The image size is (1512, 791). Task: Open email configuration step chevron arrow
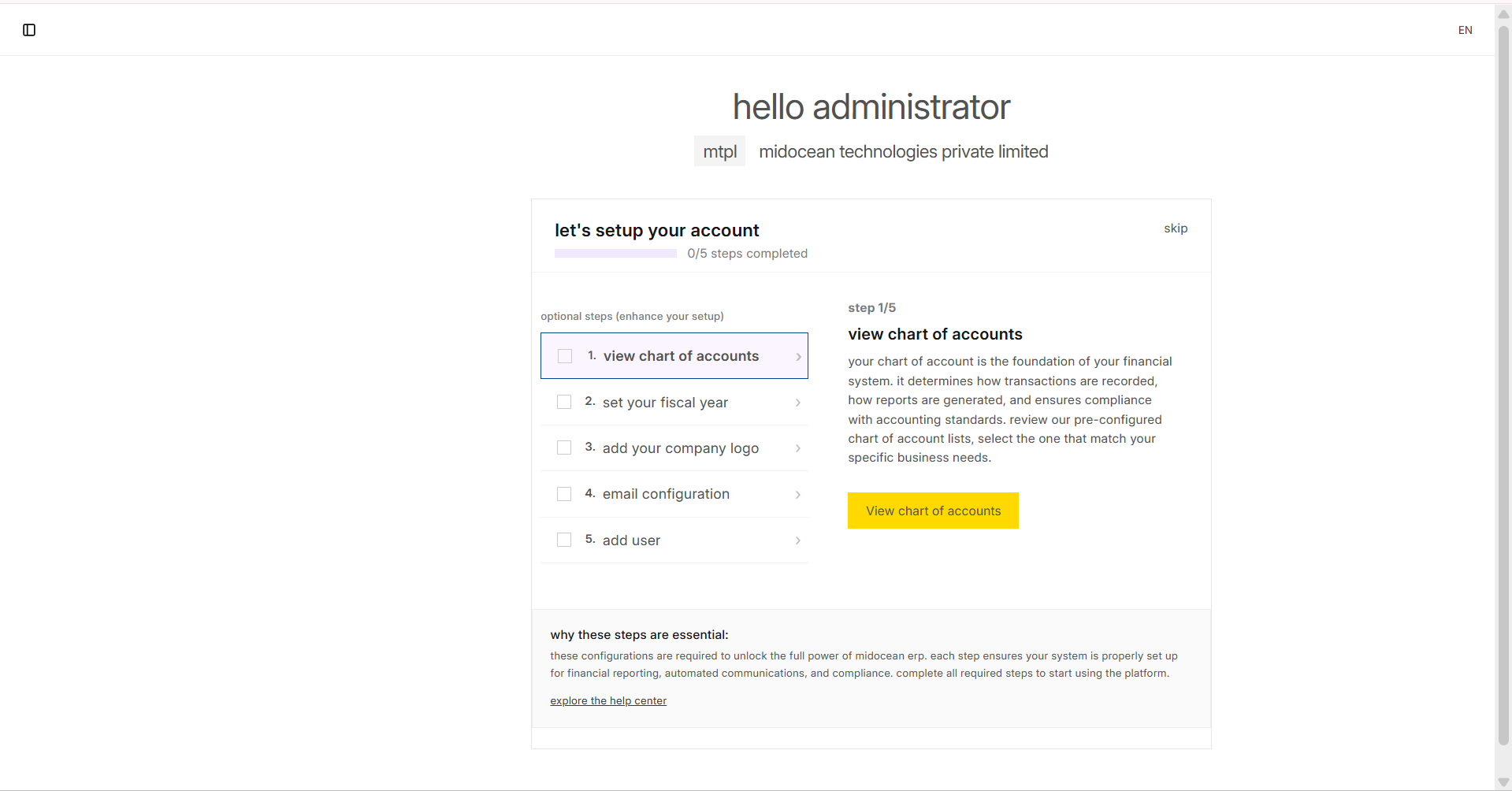[x=798, y=495]
